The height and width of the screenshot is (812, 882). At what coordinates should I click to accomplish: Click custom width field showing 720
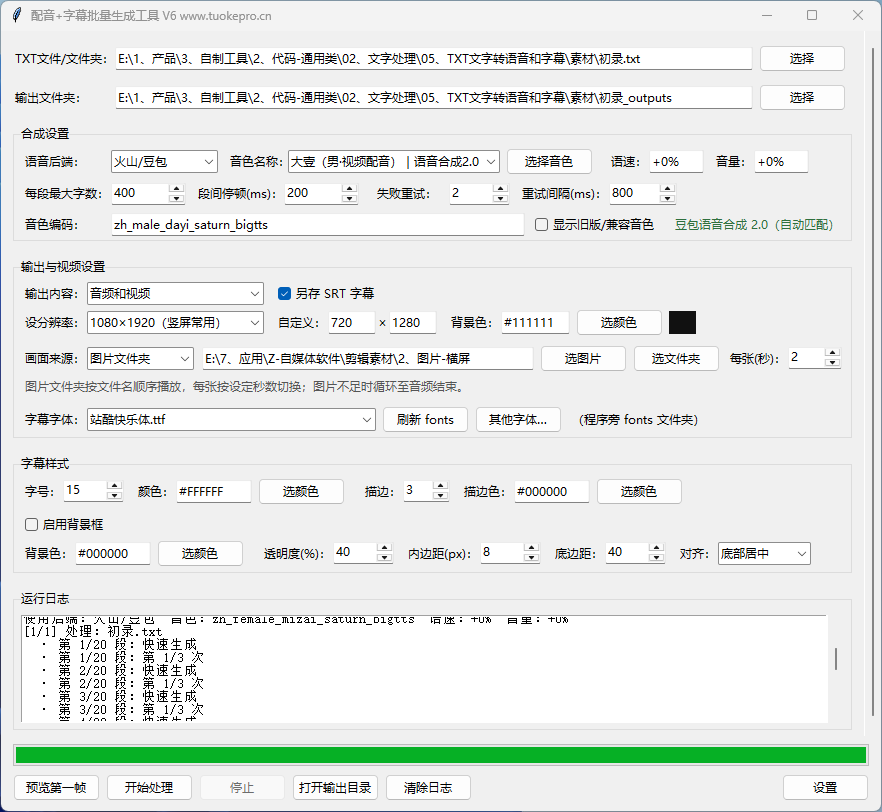coord(352,323)
